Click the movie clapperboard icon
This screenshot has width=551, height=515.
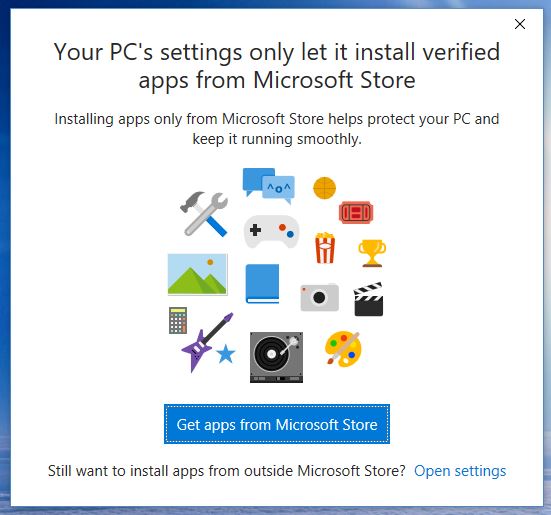(x=368, y=299)
